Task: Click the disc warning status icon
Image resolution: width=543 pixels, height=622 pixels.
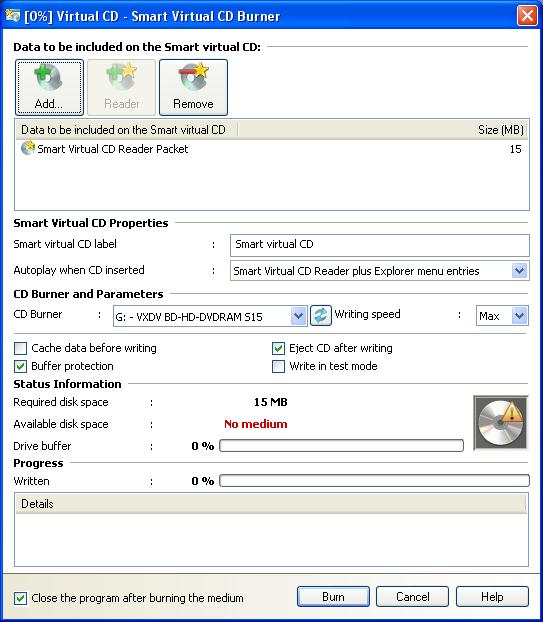Action: click(501, 422)
